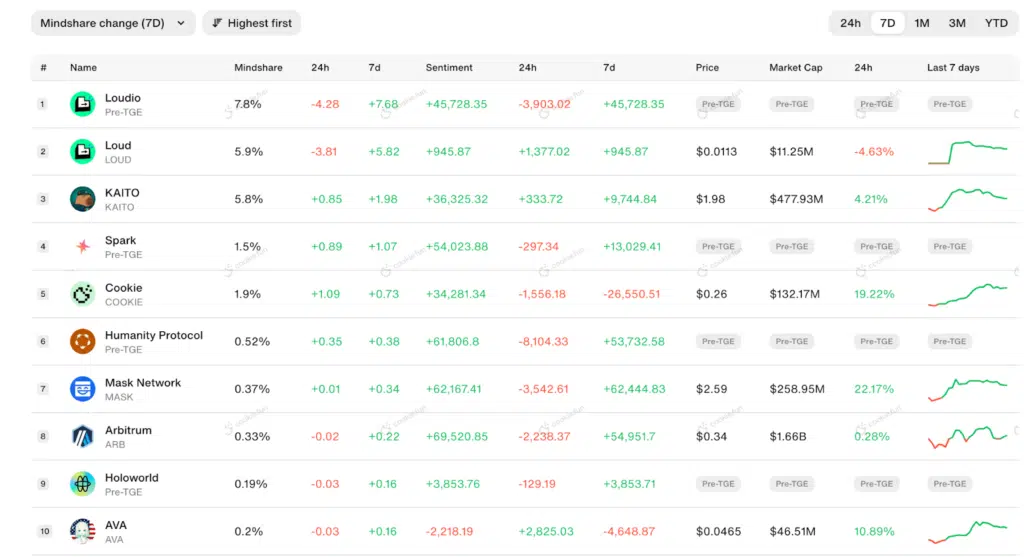Click the KAITO token logo icon
The image size is (1024, 557).
(82, 199)
